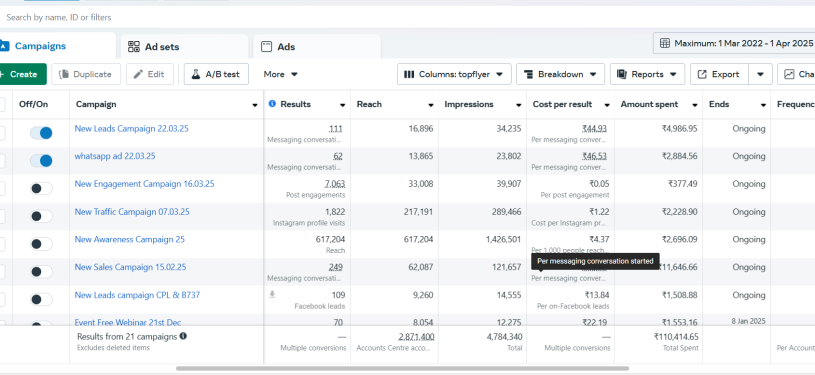Start an A/B test

coord(216,74)
